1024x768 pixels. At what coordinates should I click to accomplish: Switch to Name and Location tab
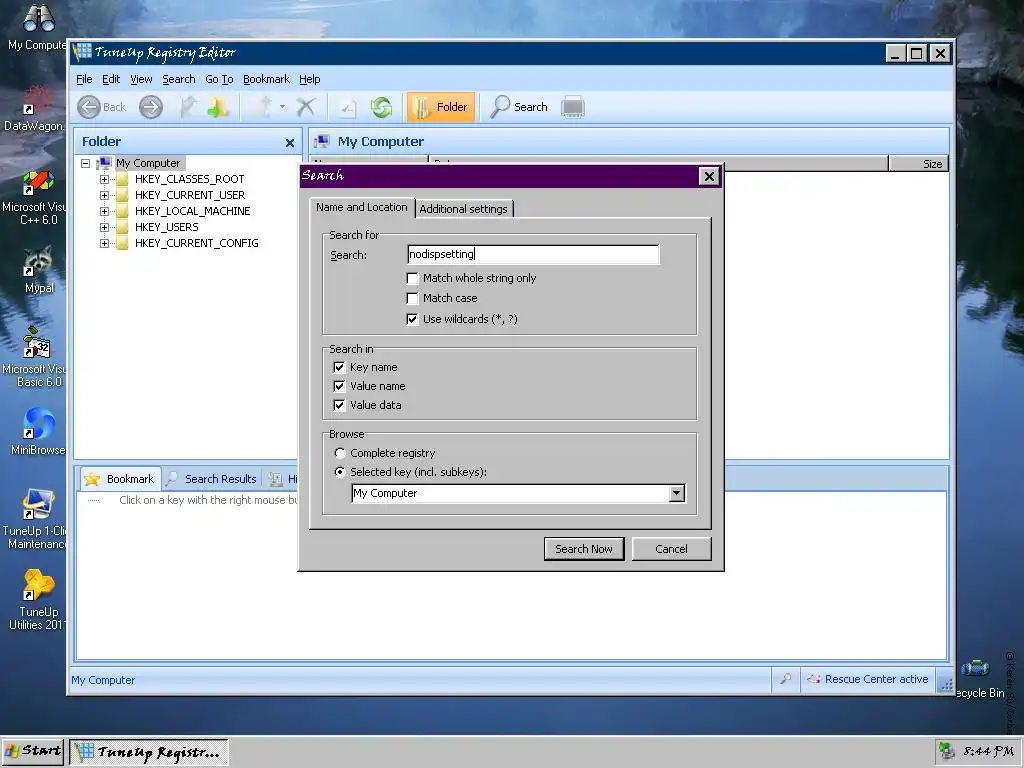362,207
